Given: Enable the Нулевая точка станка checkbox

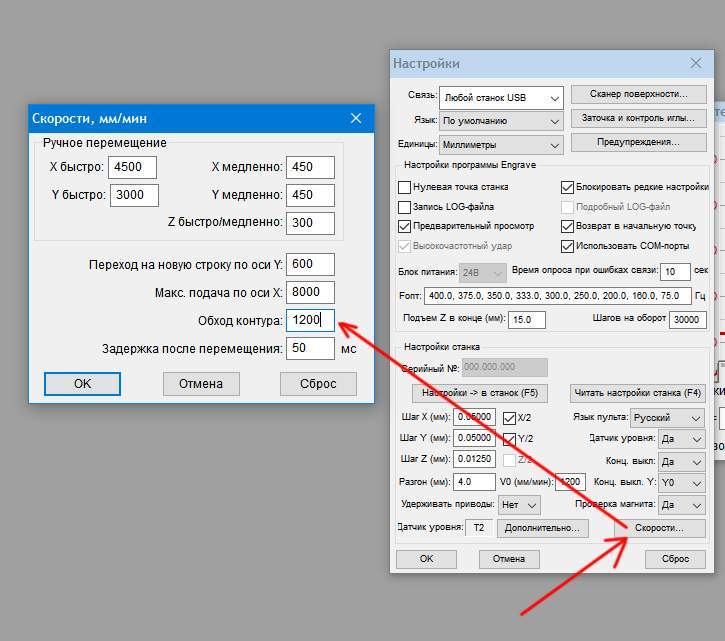Looking at the screenshot, I should [405, 187].
